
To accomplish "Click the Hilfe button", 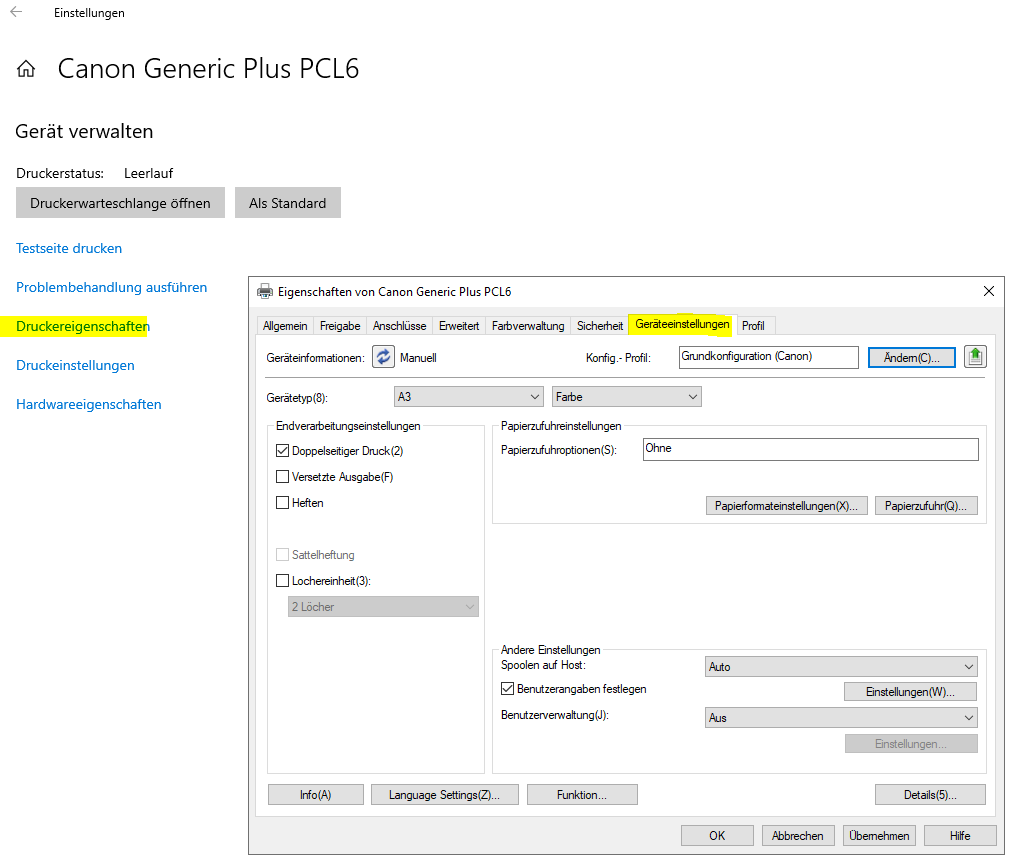I will [x=960, y=836].
